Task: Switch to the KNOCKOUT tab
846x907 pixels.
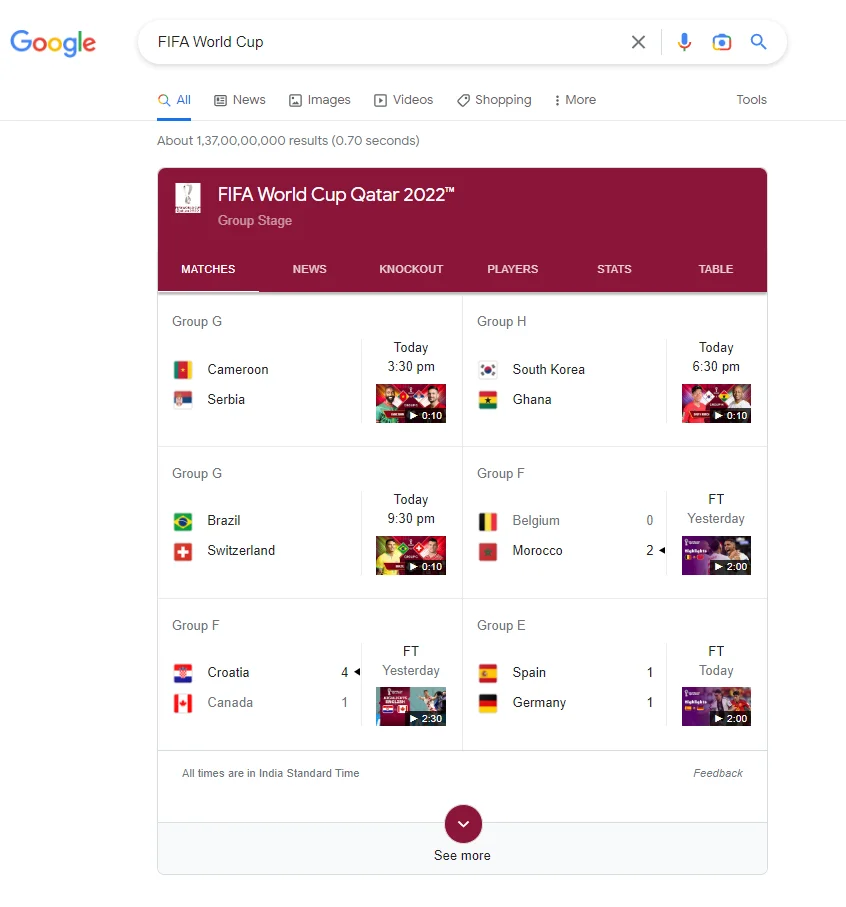Action: click(411, 269)
